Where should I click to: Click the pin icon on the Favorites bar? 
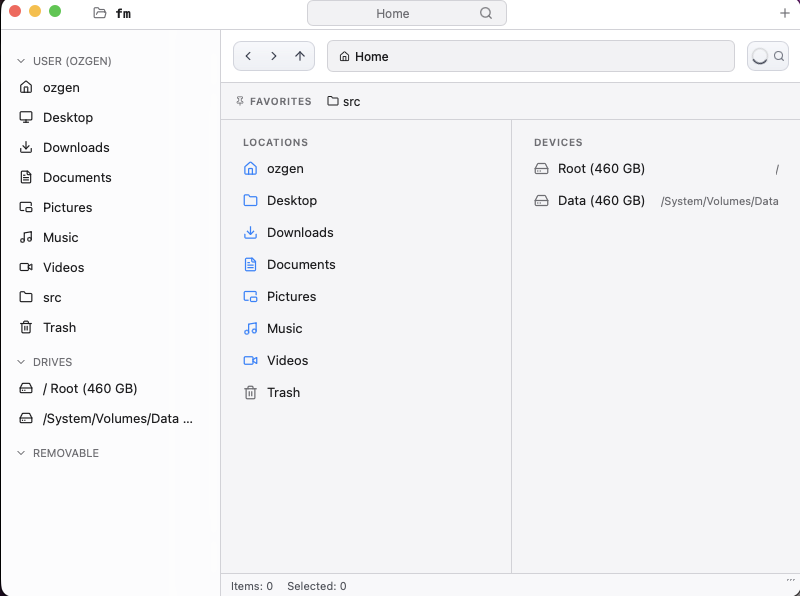(239, 101)
